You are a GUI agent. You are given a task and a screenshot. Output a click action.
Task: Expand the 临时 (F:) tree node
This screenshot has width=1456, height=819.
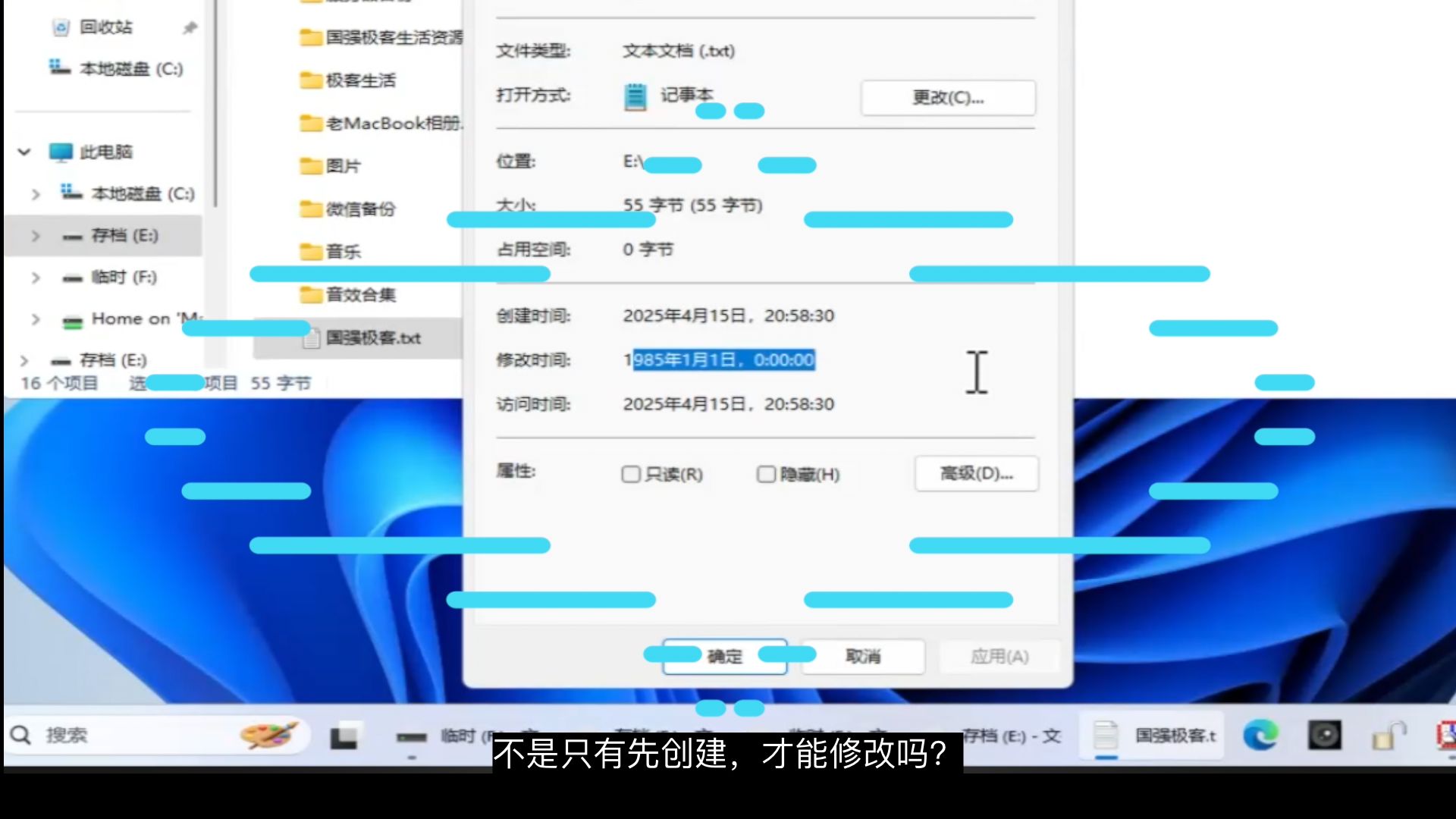[x=35, y=278]
